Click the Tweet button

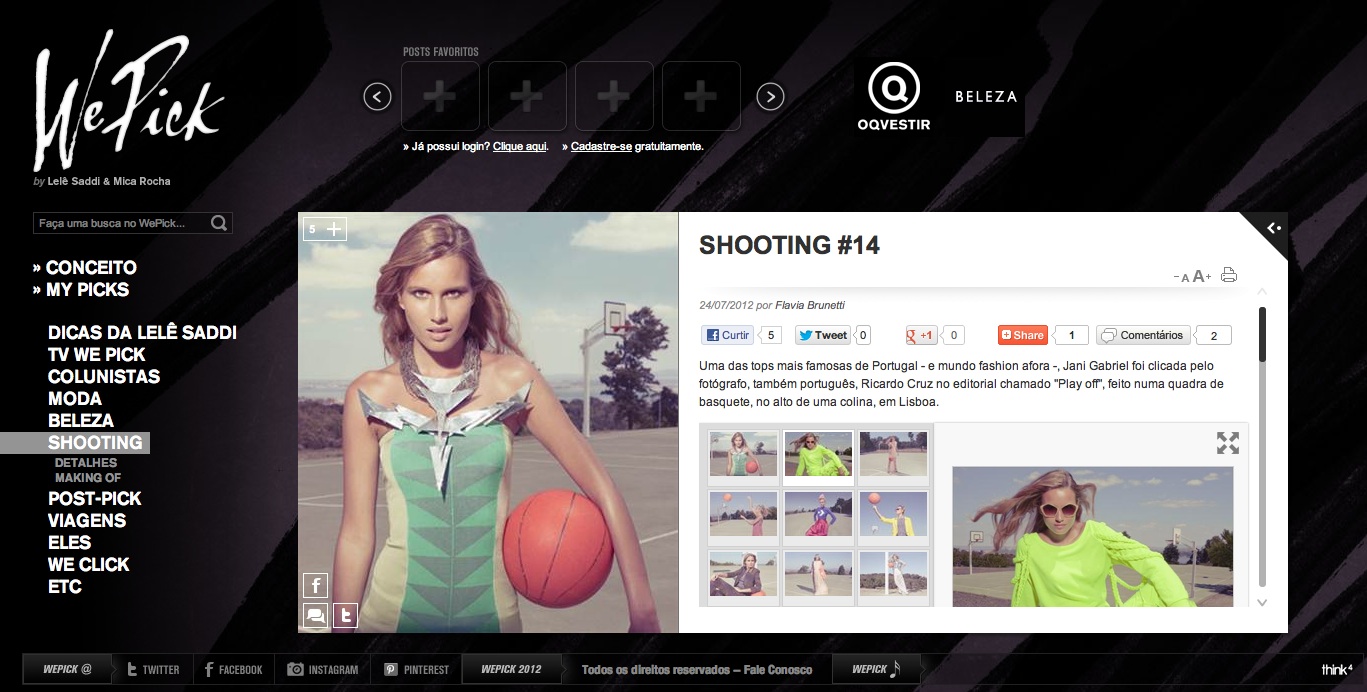(823, 335)
